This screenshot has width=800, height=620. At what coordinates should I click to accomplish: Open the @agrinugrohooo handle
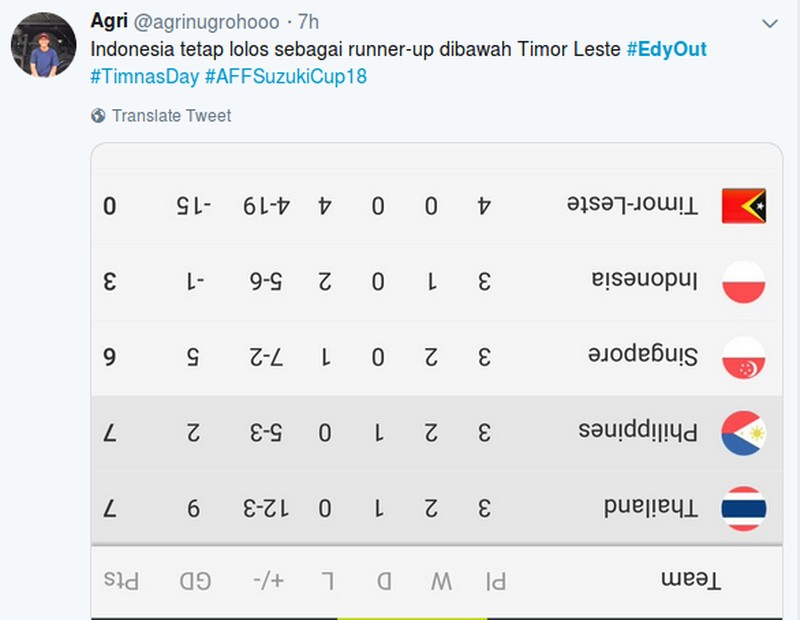pos(206,22)
